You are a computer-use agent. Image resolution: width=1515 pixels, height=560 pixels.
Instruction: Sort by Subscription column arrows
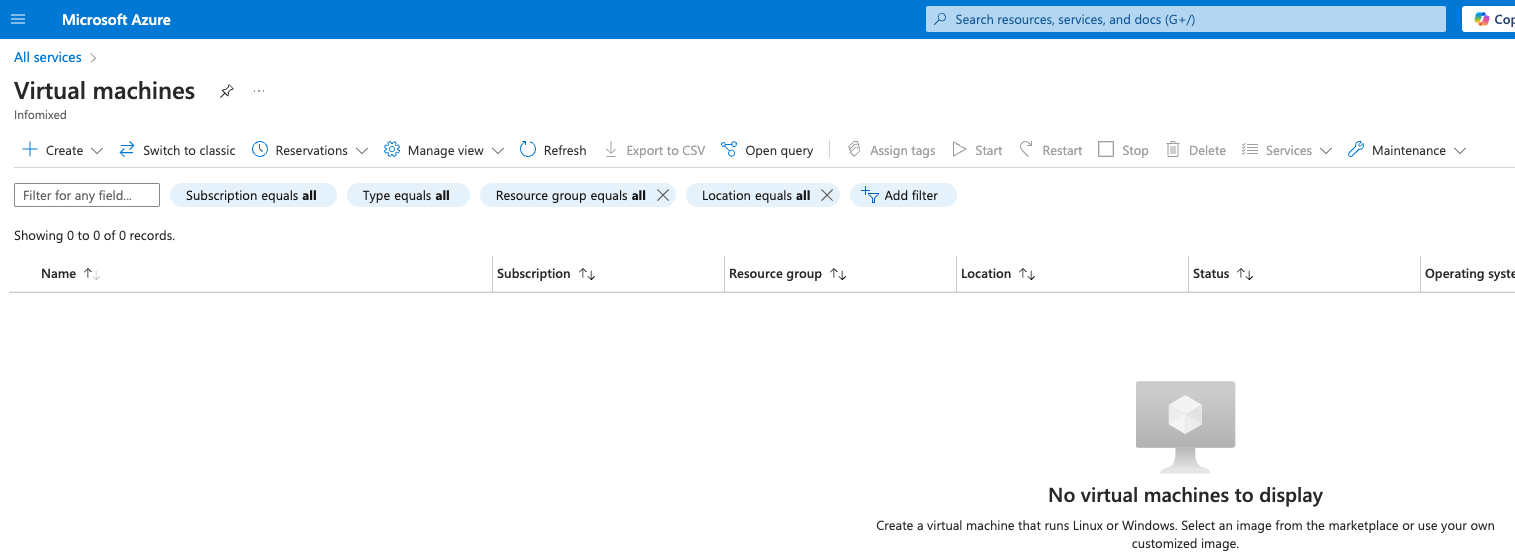pos(588,274)
